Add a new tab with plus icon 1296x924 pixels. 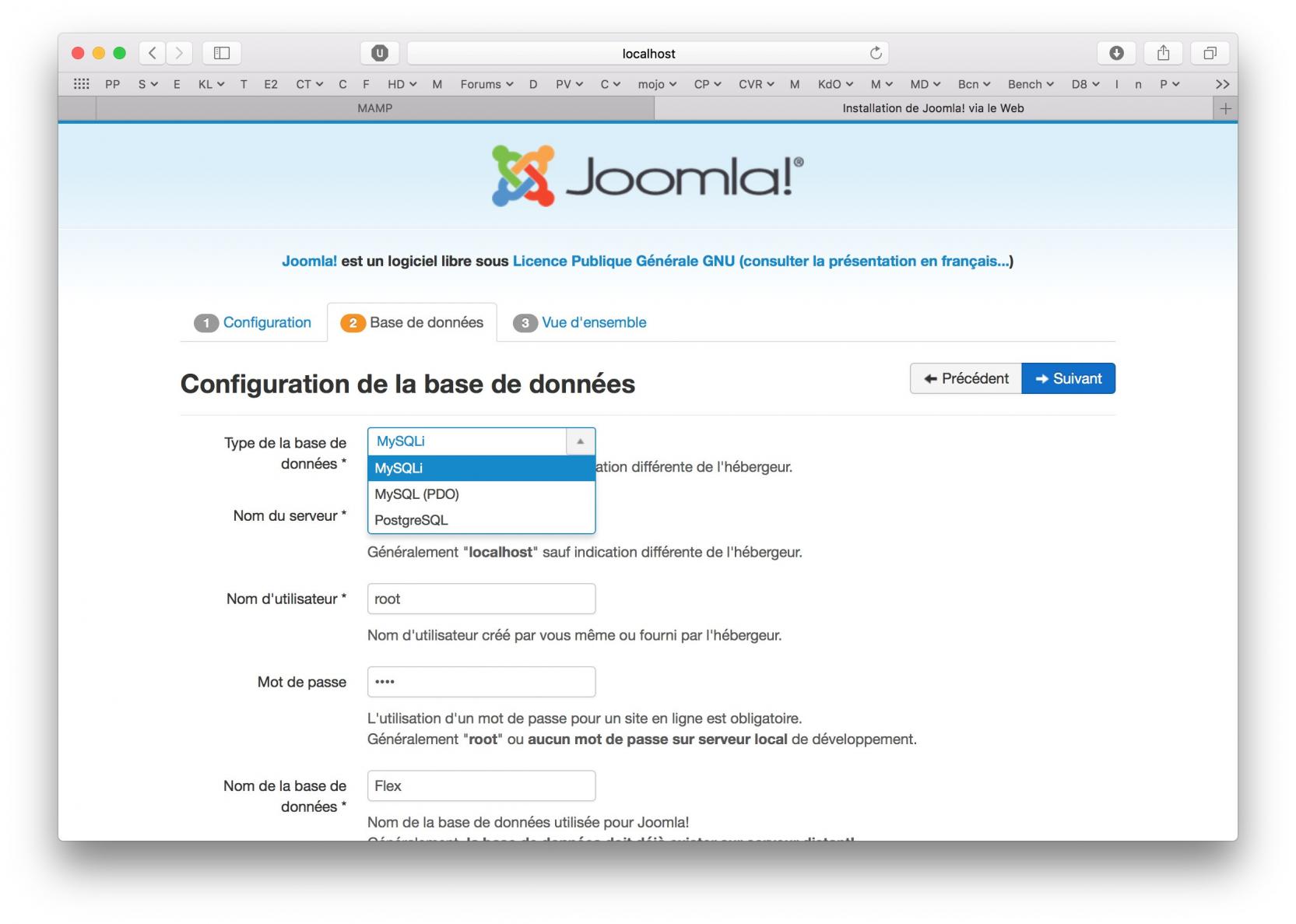[x=1225, y=108]
